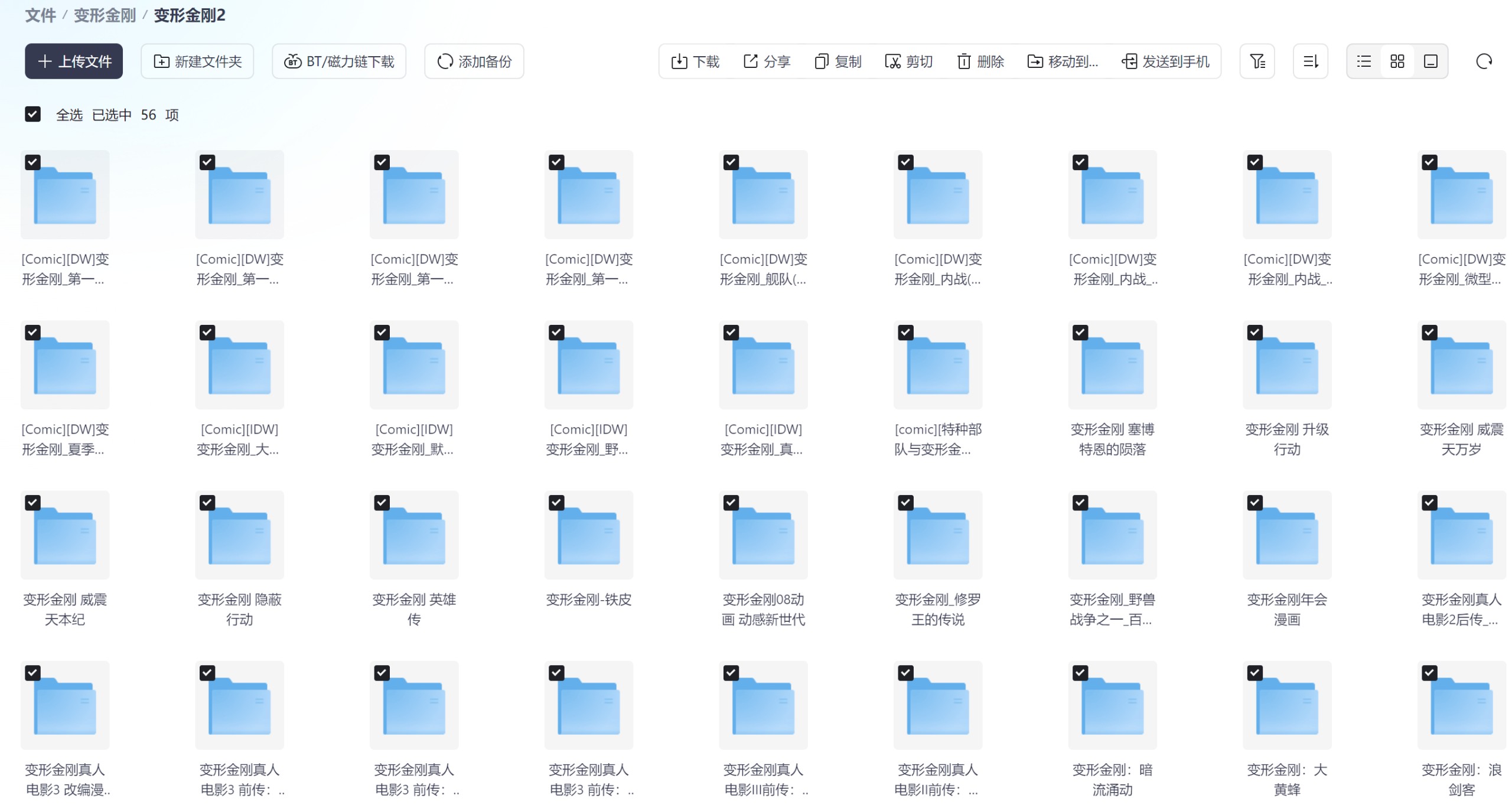This screenshot has width=1512, height=811.
Task: Uncheck the folder 变形金刚年会漫画
Action: click(1254, 502)
